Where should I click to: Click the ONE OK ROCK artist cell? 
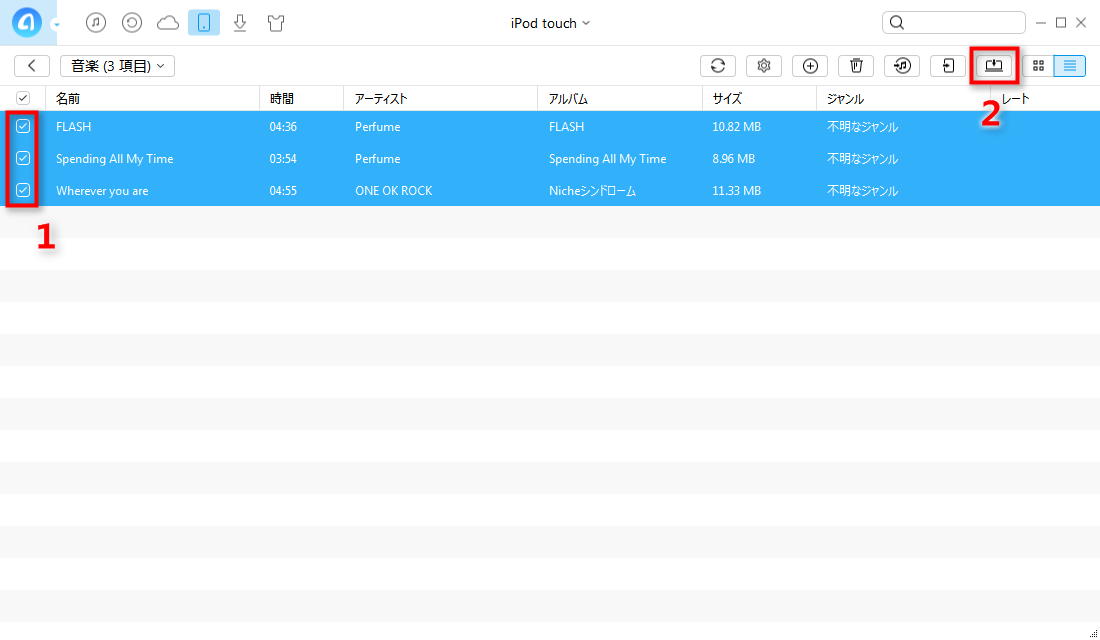394,191
